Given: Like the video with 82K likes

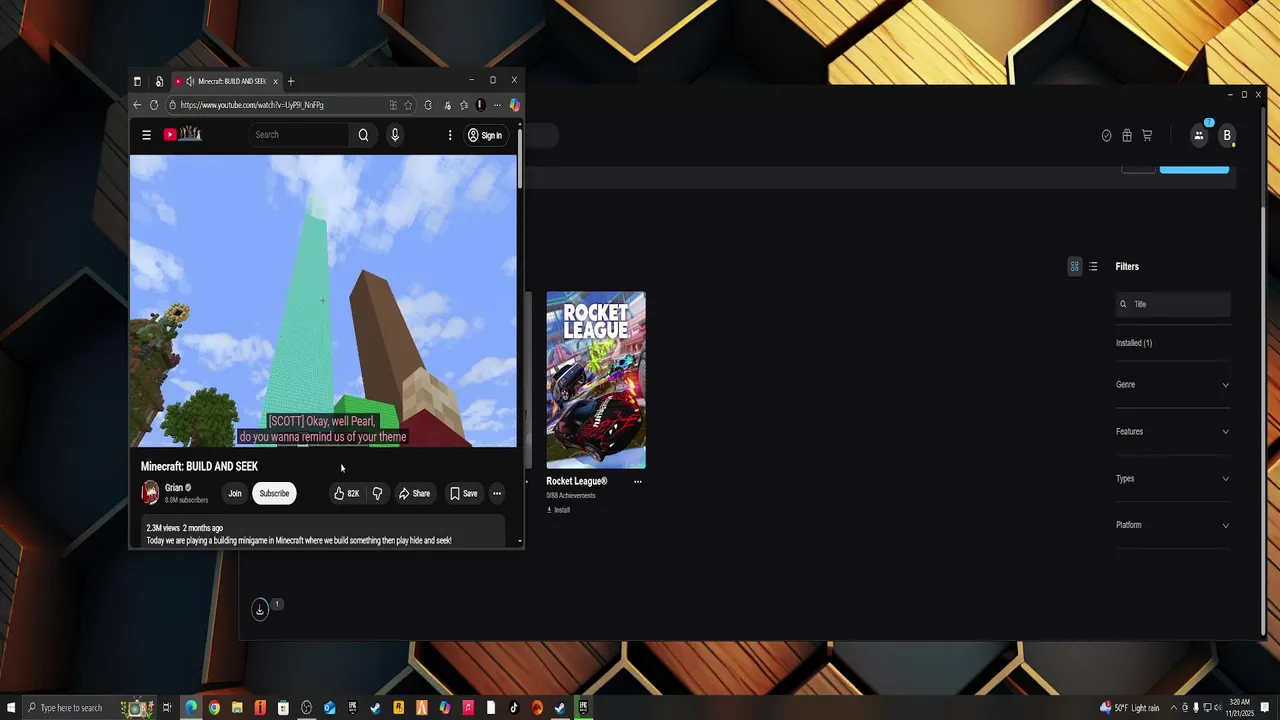Looking at the screenshot, I should pos(346,493).
